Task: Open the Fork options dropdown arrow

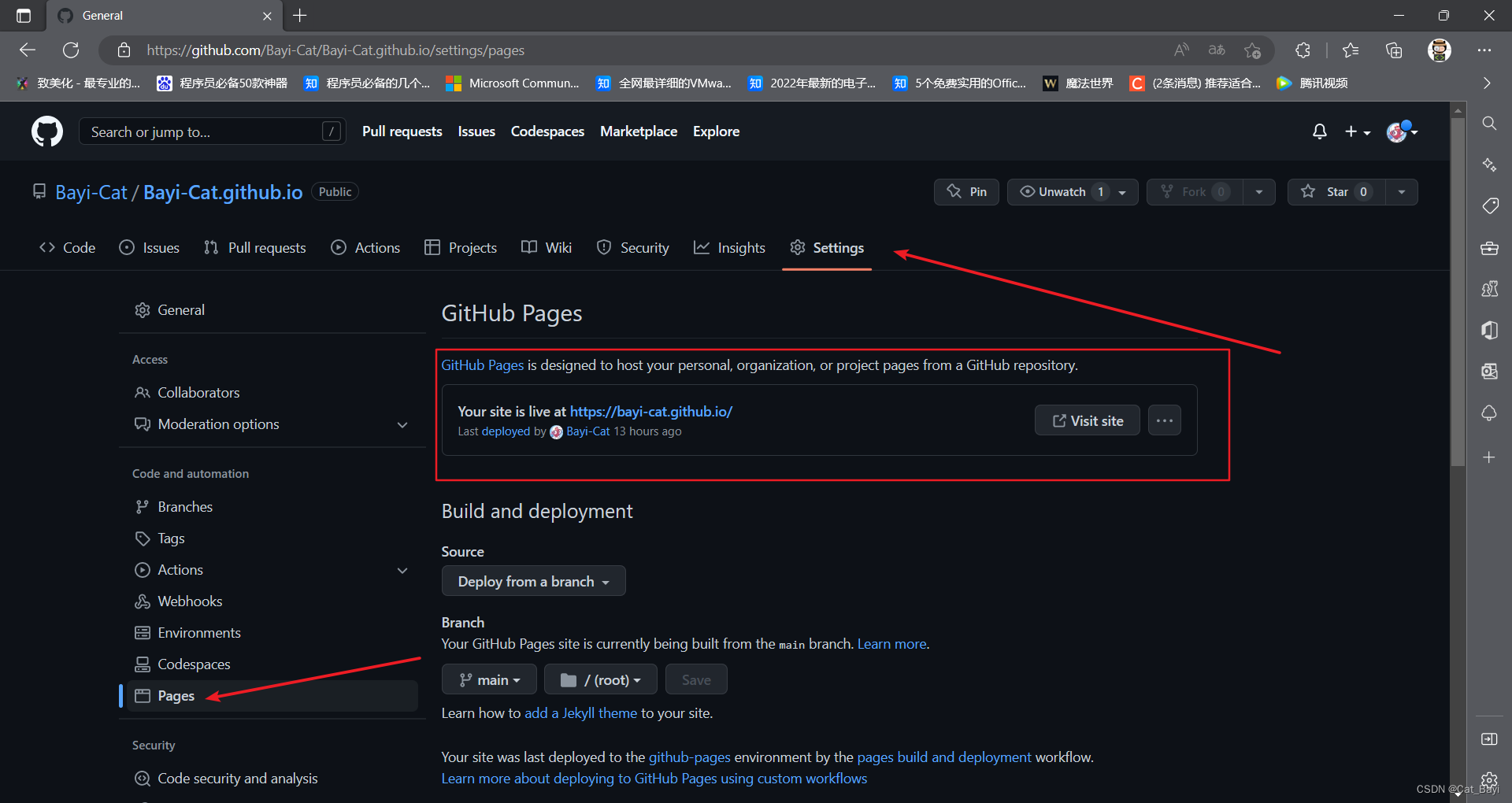Action: (1259, 192)
